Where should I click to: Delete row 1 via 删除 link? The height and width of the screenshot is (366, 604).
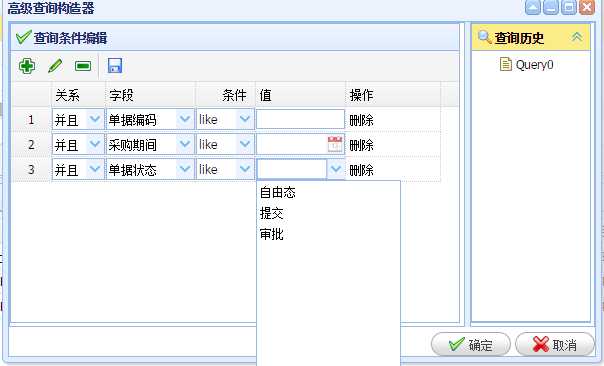point(361,120)
